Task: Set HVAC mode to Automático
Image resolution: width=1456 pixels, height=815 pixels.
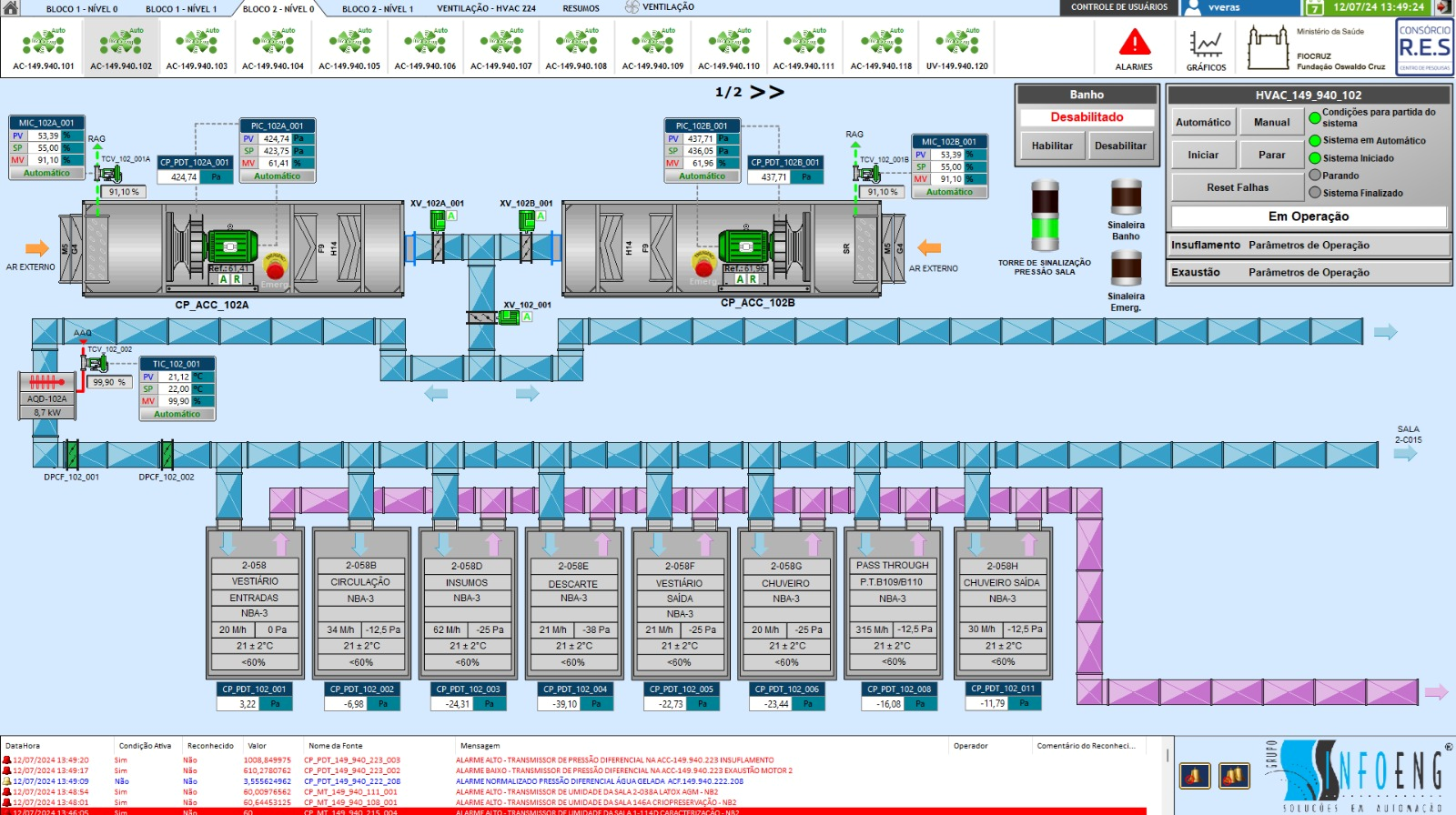Action: (1203, 122)
